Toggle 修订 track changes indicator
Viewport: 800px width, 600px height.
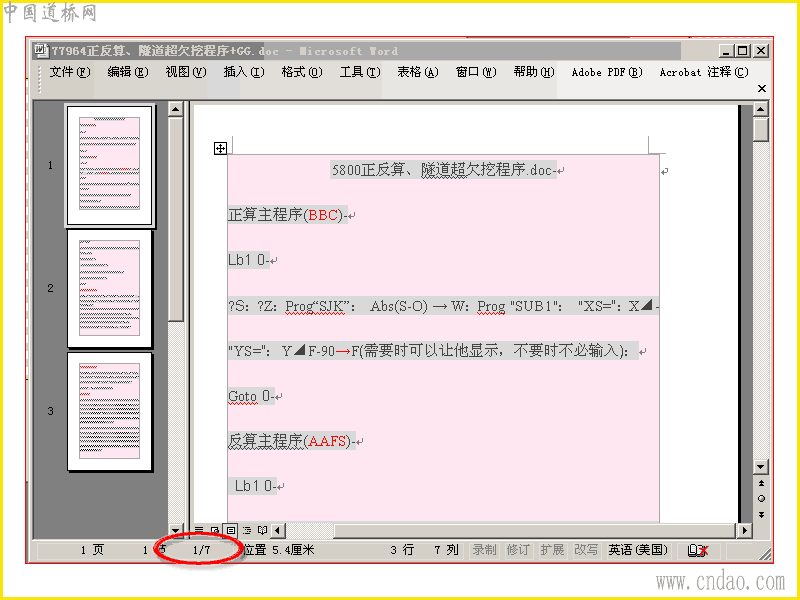pos(518,550)
